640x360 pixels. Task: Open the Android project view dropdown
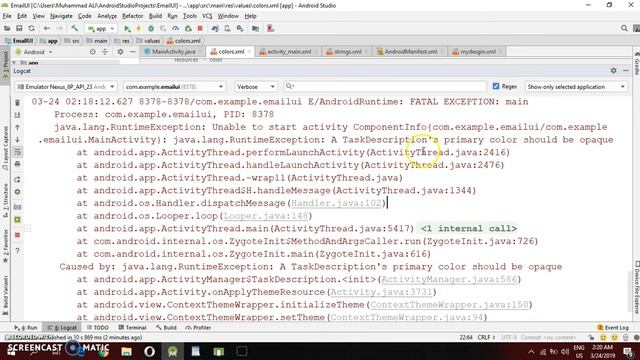coord(34,52)
